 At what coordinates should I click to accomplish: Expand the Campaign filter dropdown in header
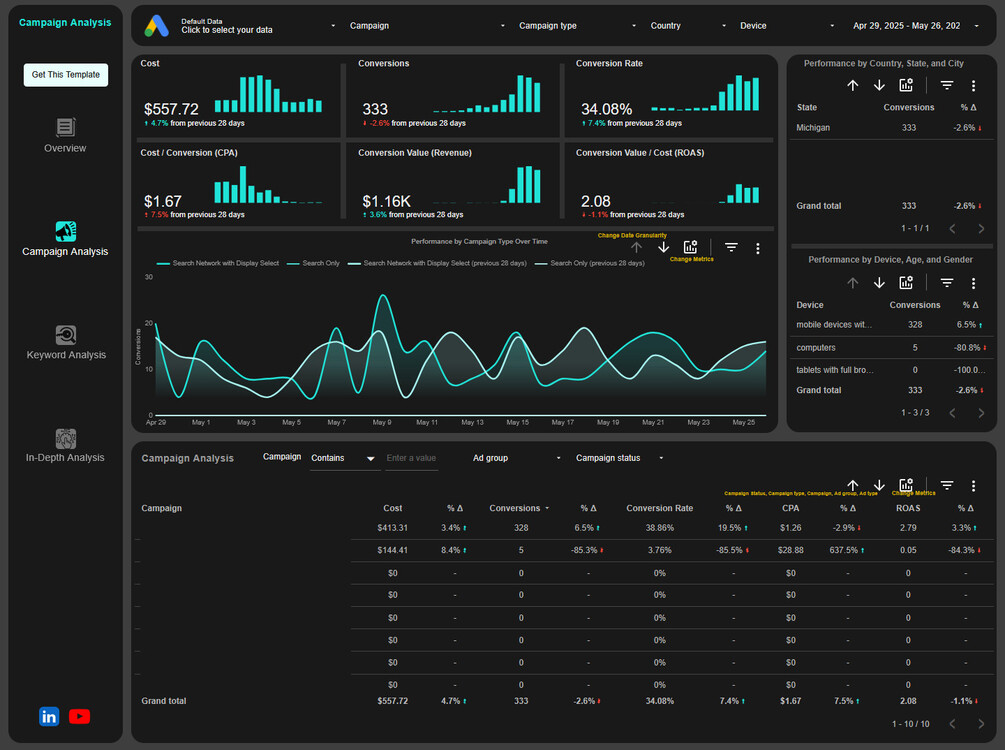[x=428, y=26]
